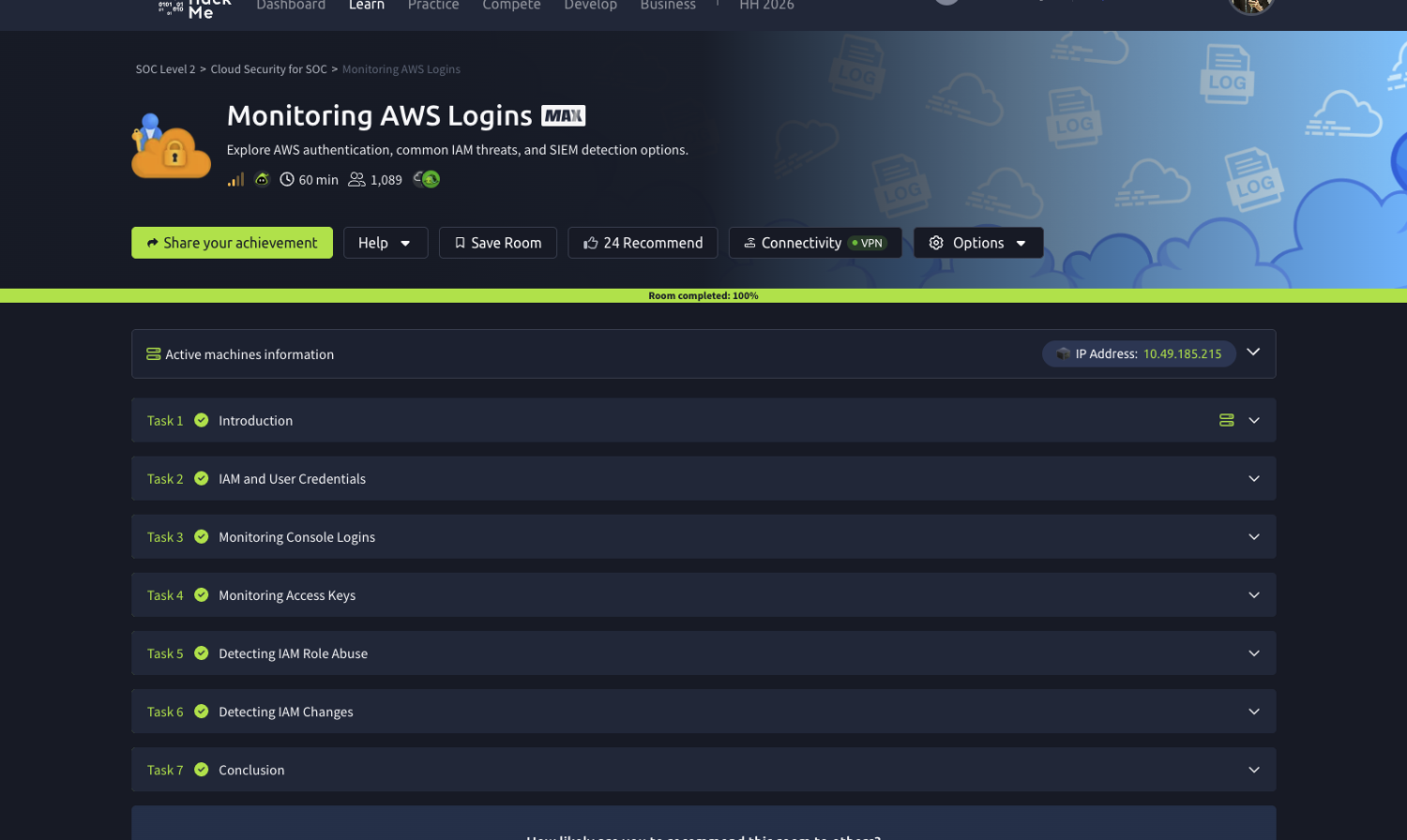Expand Task 1 Introduction chevron
This screenshot has width=1407, height=840.
(1254, 420)
